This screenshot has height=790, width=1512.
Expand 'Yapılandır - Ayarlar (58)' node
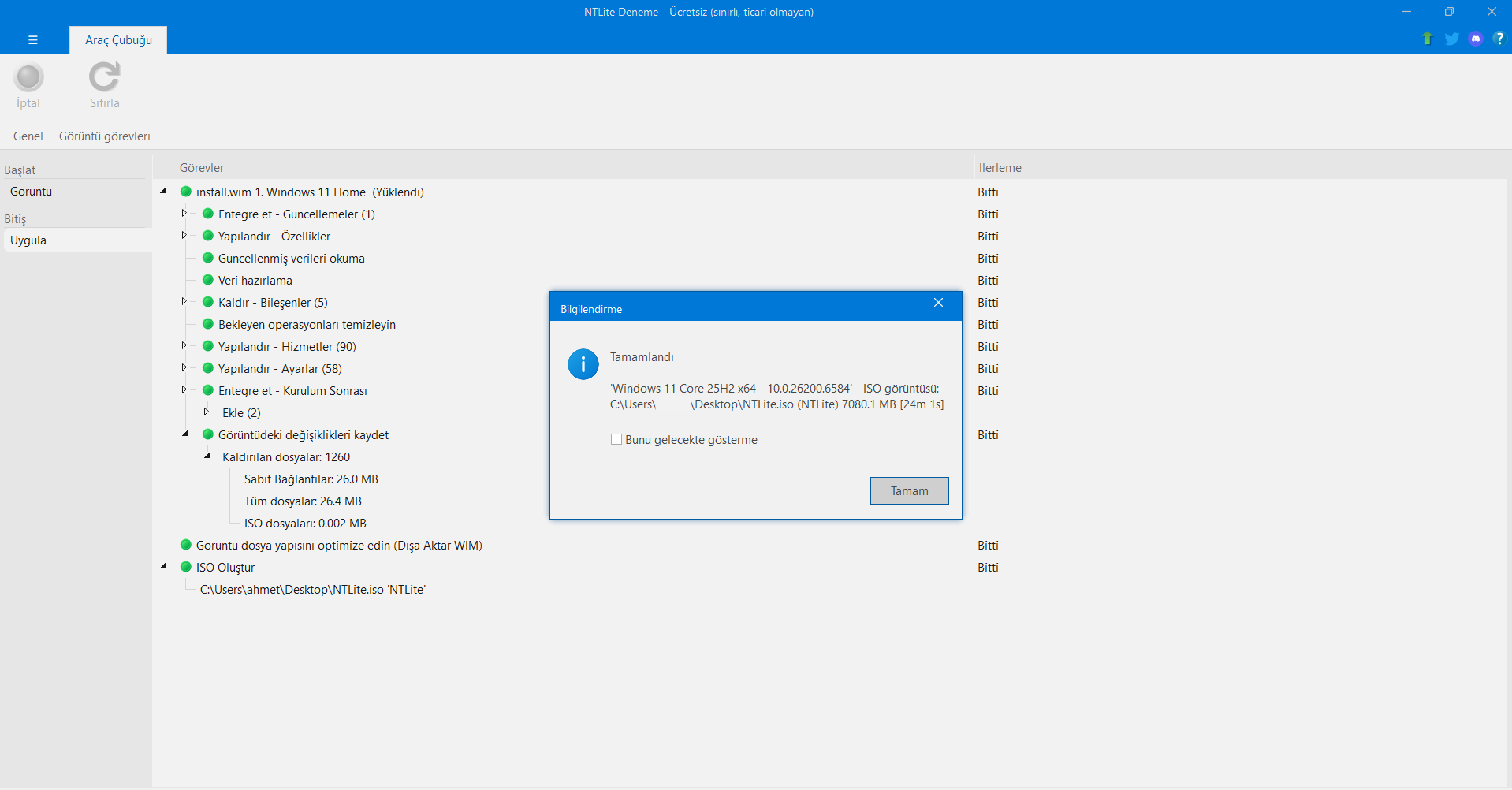(x=184, y=367)
